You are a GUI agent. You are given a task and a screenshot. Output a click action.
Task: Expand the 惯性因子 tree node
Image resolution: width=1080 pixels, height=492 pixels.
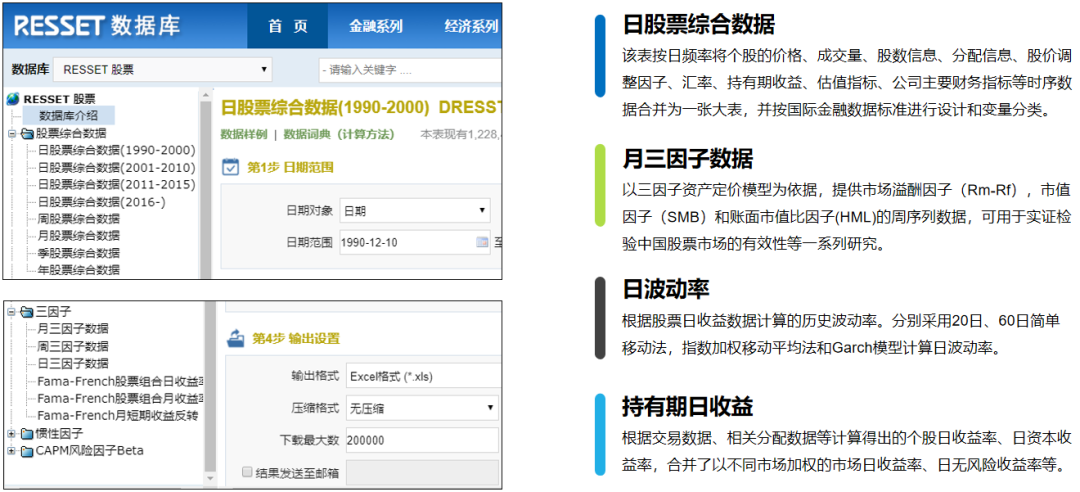(12, 433)
